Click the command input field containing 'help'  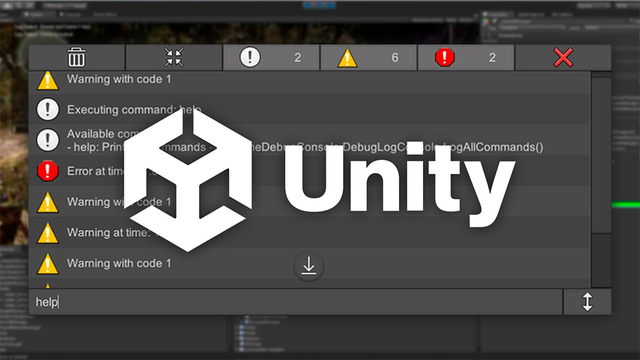point(296,302)
